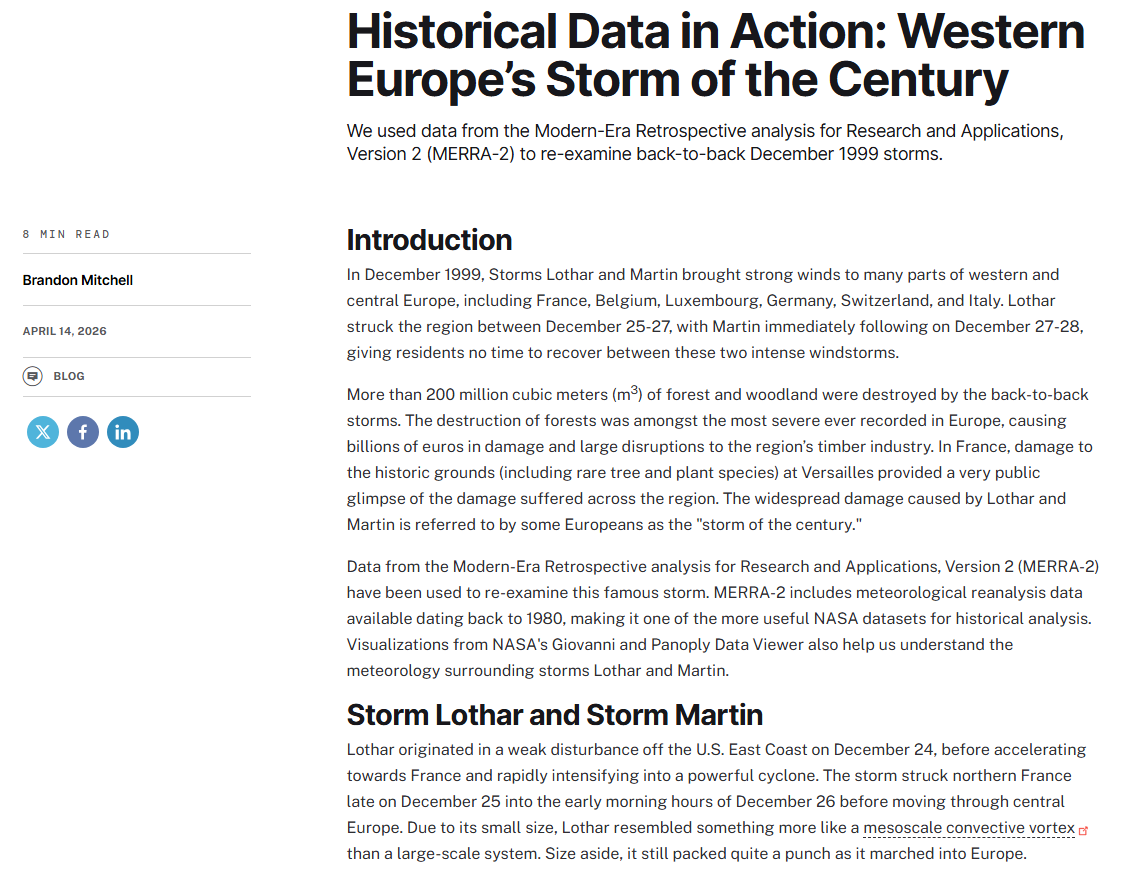Image resolution: width=1135 pixels, height=874 pixels.
Task: Click the article's main title
Action: [715, 55]
